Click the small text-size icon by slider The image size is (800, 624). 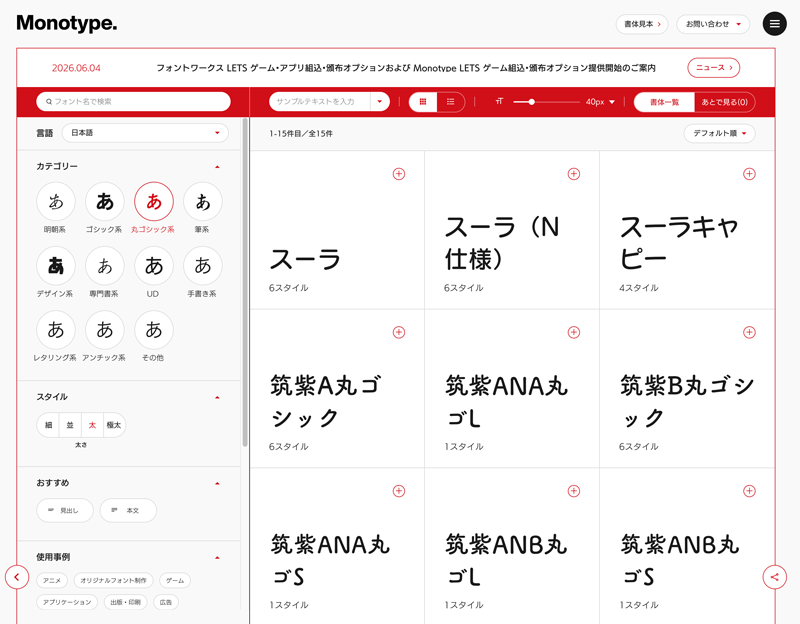click(499, 102)
